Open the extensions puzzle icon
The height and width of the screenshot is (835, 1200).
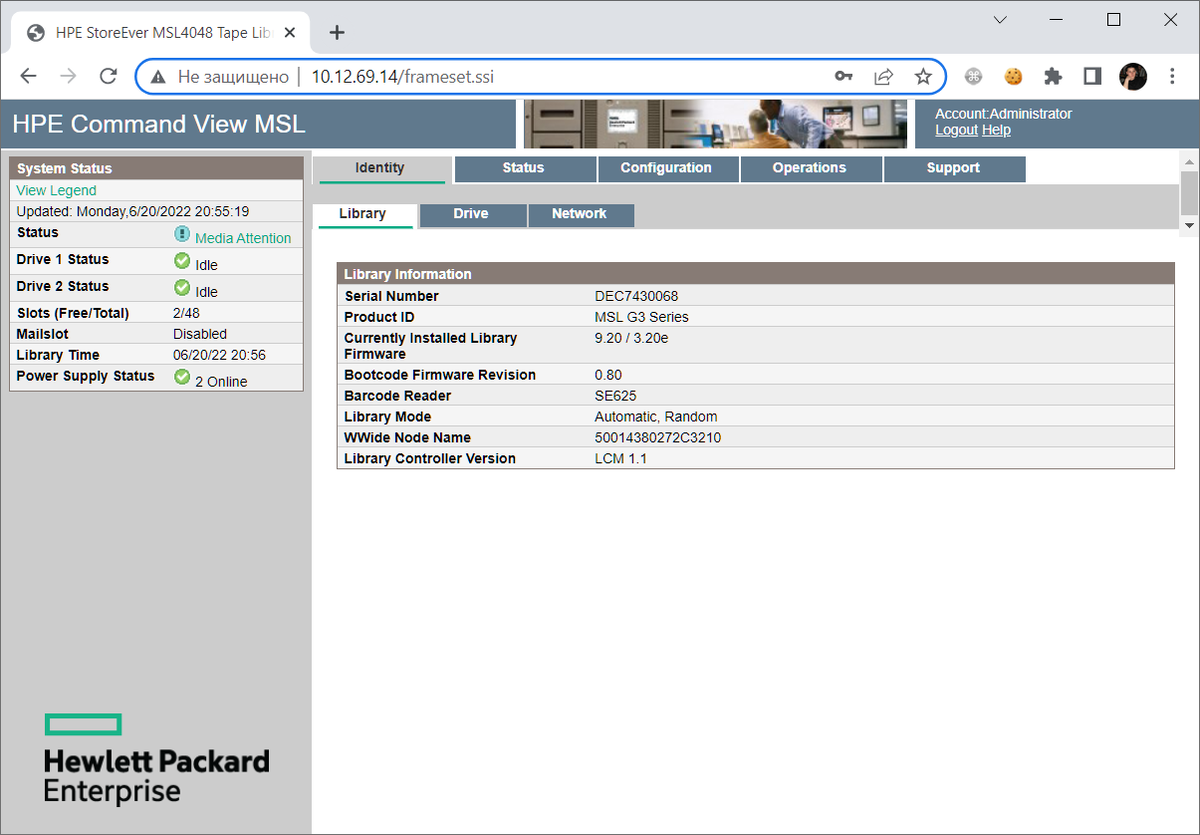point(1052,76)
